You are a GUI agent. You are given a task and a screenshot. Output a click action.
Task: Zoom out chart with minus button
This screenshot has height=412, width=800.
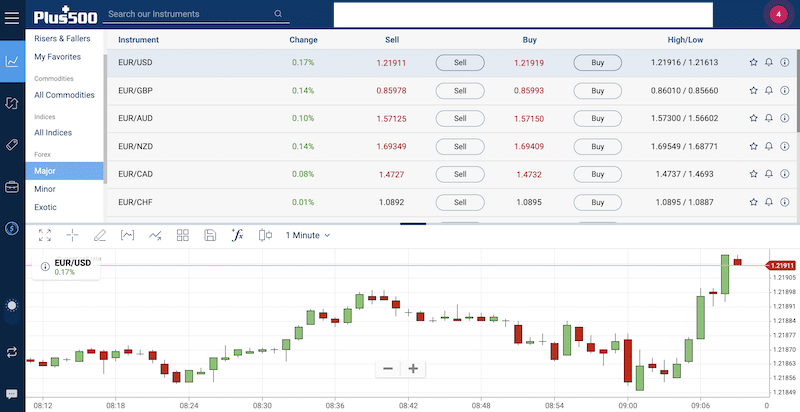coord(388,368)
